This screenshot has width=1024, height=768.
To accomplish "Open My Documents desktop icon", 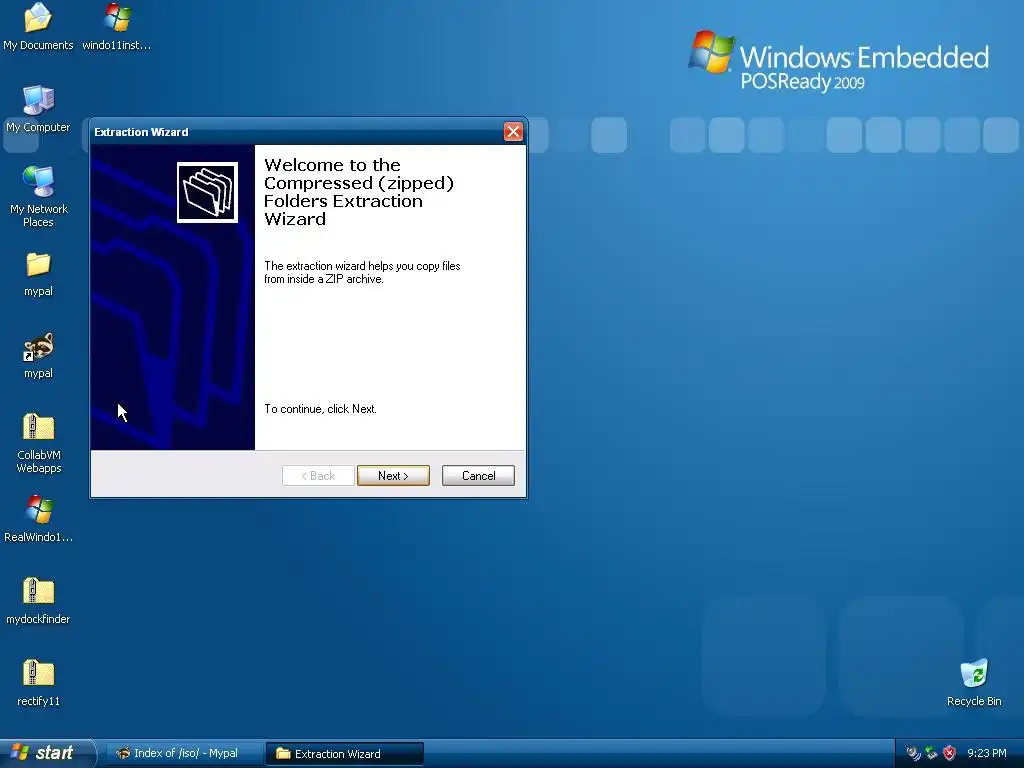I will [x=38, y=26].
